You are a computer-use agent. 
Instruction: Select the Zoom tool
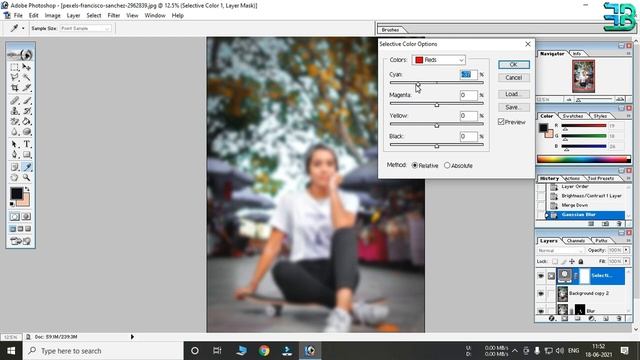(27, 178)
